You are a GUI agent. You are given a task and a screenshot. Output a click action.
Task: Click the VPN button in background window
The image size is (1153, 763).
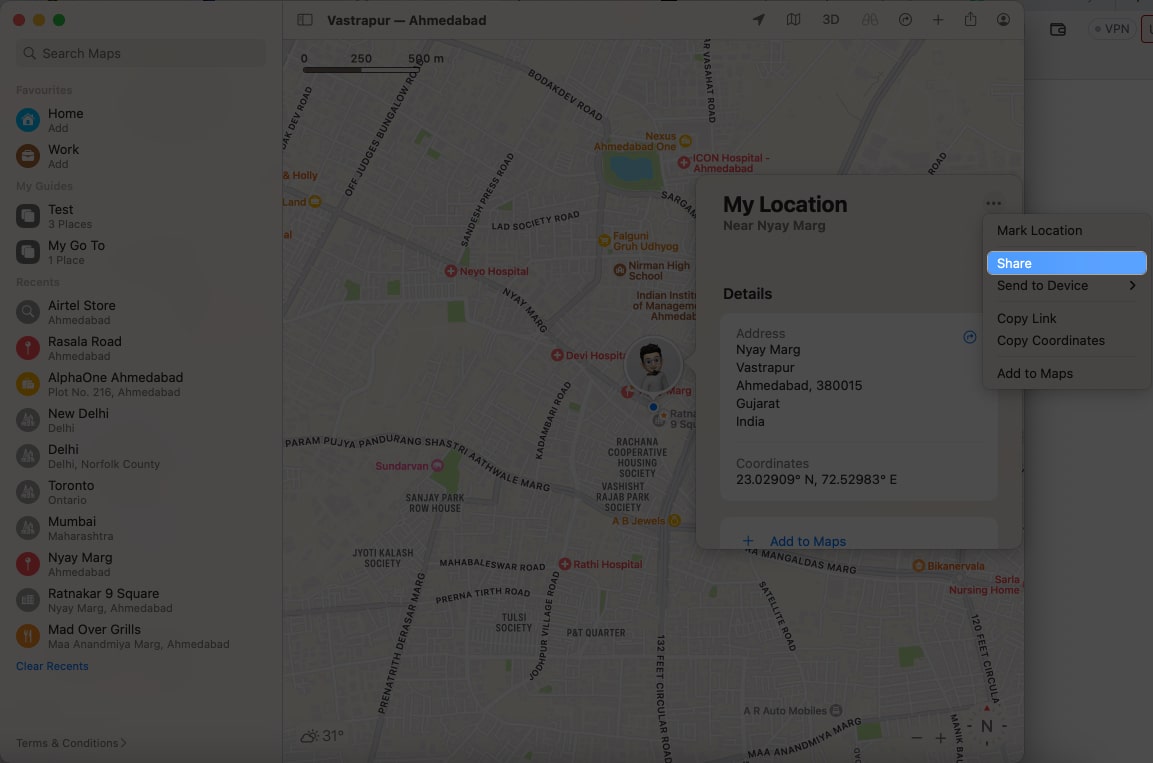pos(1112,29)
